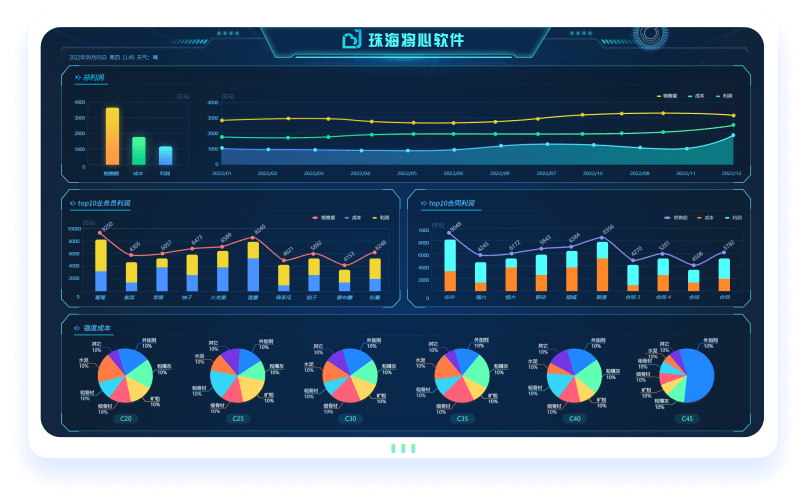
Task: Select the tall yellow-orange 销售额 bar in 总利润
Action: (113, 136)
